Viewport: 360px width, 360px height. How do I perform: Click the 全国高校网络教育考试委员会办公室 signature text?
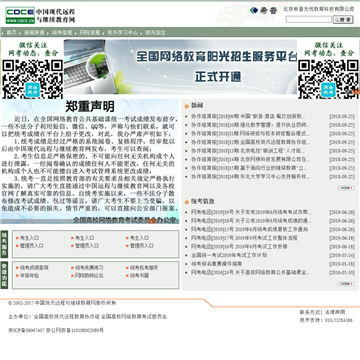pos(124,220)
